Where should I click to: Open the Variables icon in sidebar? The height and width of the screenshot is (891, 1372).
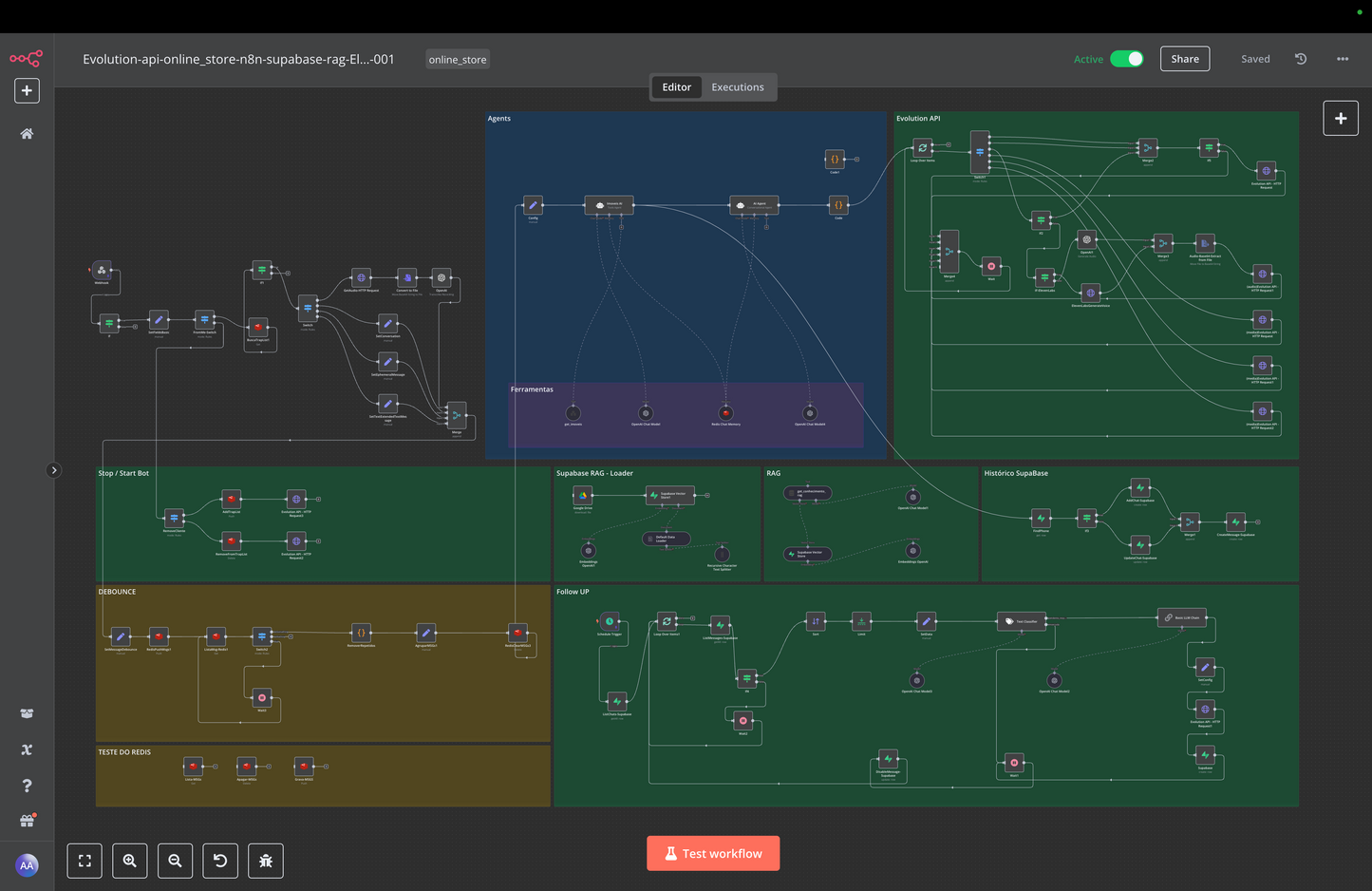pyautogui.click(x=27, y=749)
